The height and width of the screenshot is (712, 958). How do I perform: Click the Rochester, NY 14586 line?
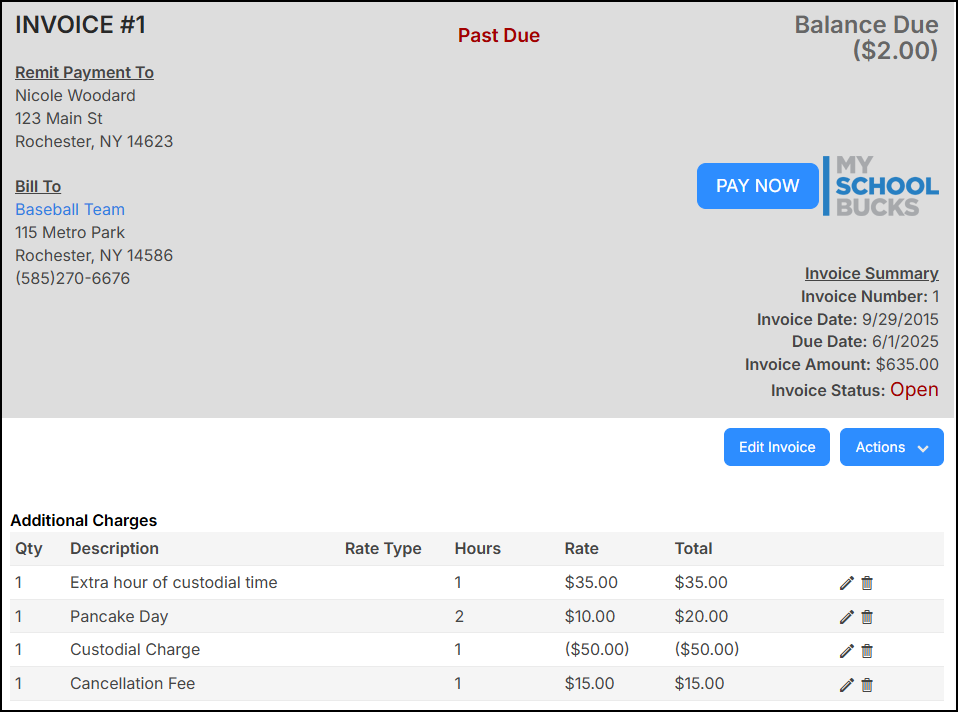94,255
